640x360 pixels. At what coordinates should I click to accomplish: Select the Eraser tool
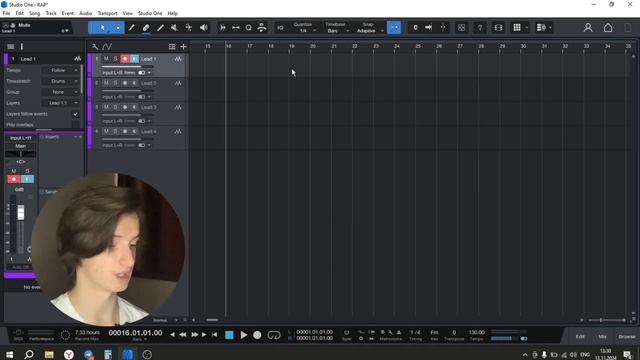click(x=146, y=28)
